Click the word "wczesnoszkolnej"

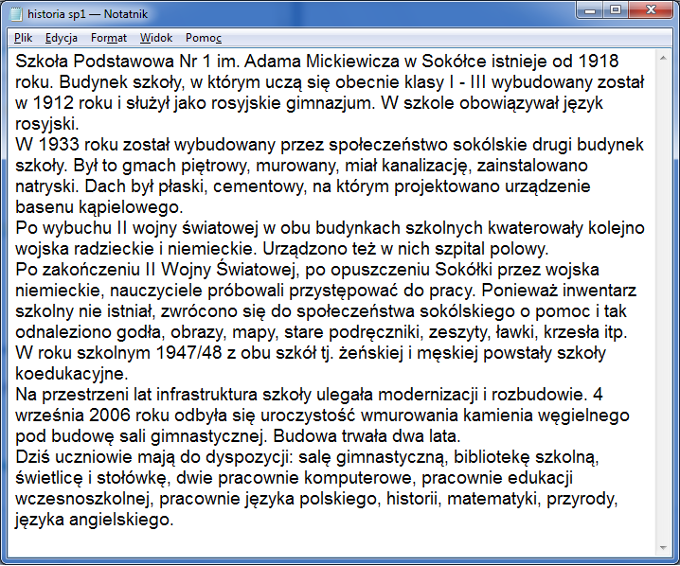click(x=83, y=498)
